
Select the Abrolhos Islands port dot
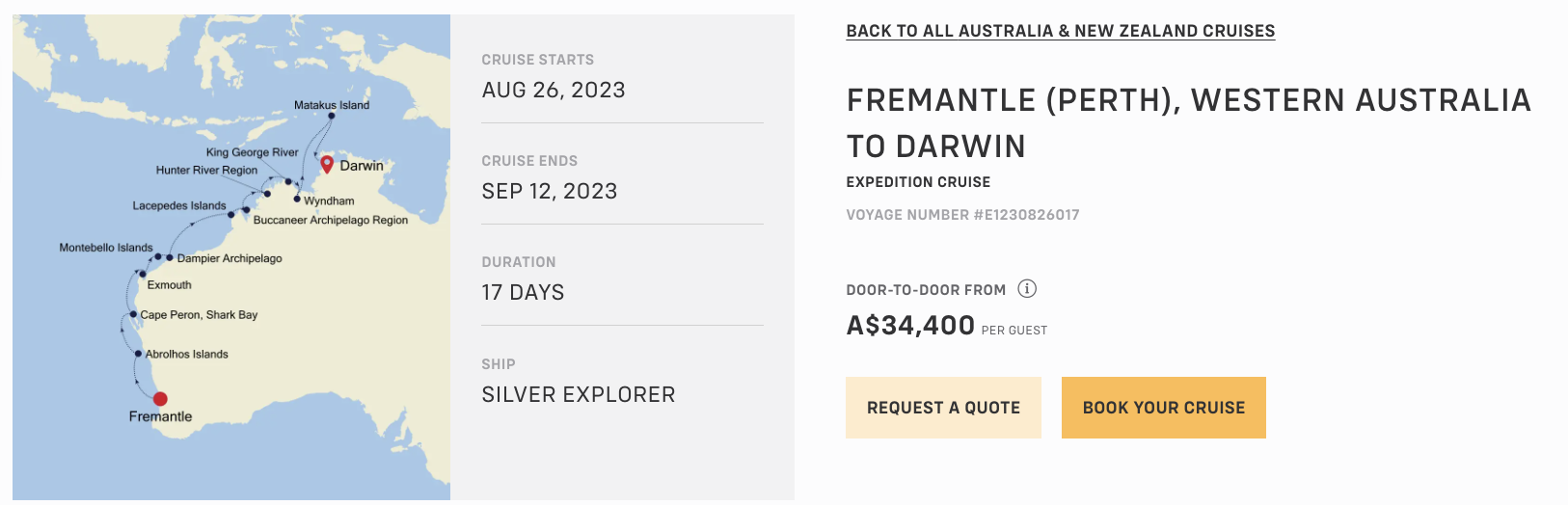point(139,354)
